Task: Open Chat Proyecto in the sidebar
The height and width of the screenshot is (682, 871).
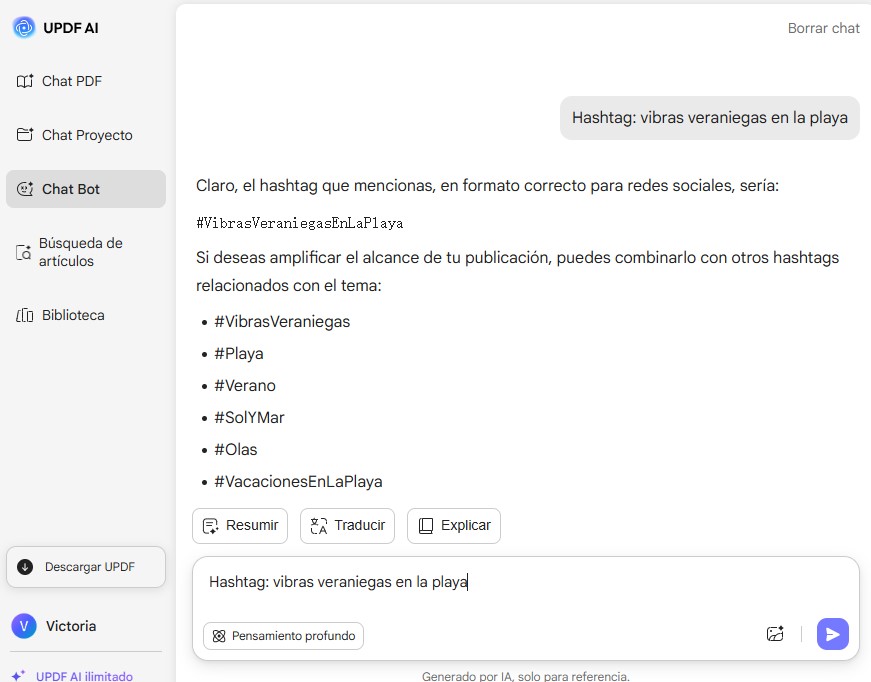Action: pyautogui.click(x=86, y=135)
